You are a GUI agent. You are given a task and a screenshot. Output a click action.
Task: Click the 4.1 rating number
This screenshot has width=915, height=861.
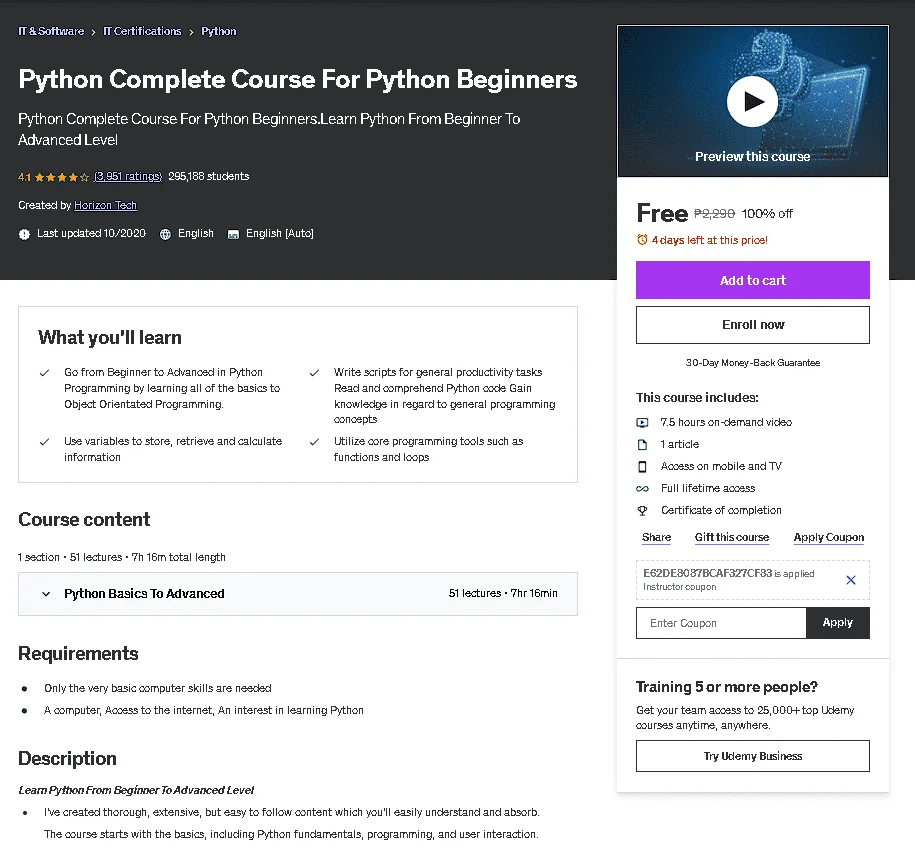[x=24, y=177]
